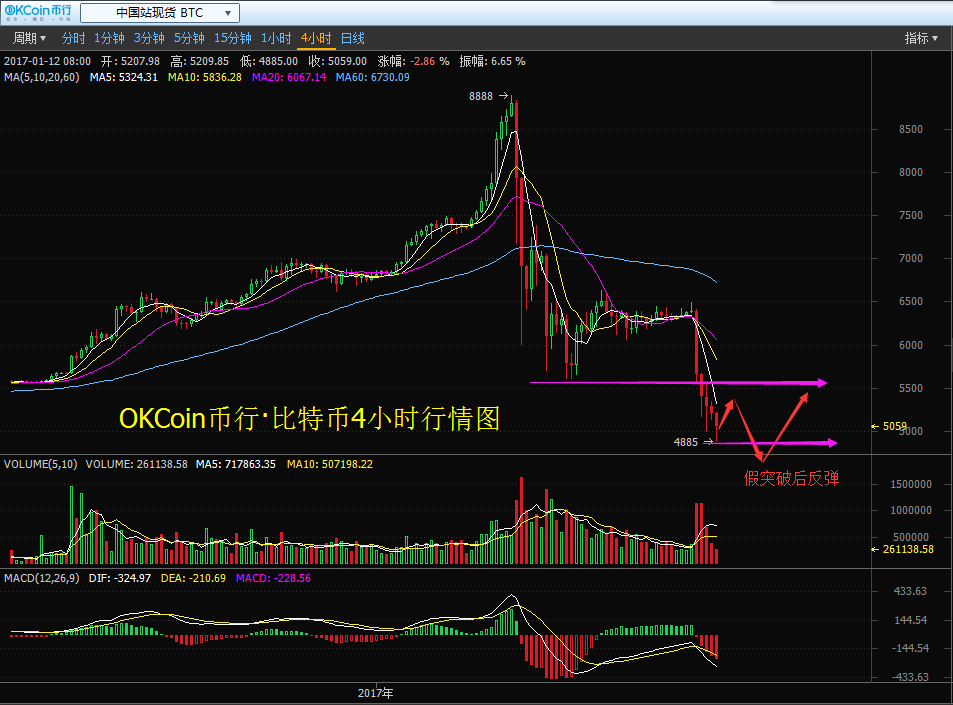953x705 pixels.
Task: Expand the 周期 period dropdown
Action: pos(29,38)
